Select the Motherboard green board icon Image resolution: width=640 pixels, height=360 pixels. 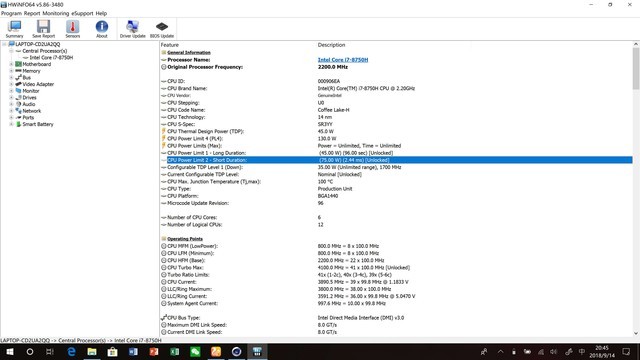click(18, 64)
